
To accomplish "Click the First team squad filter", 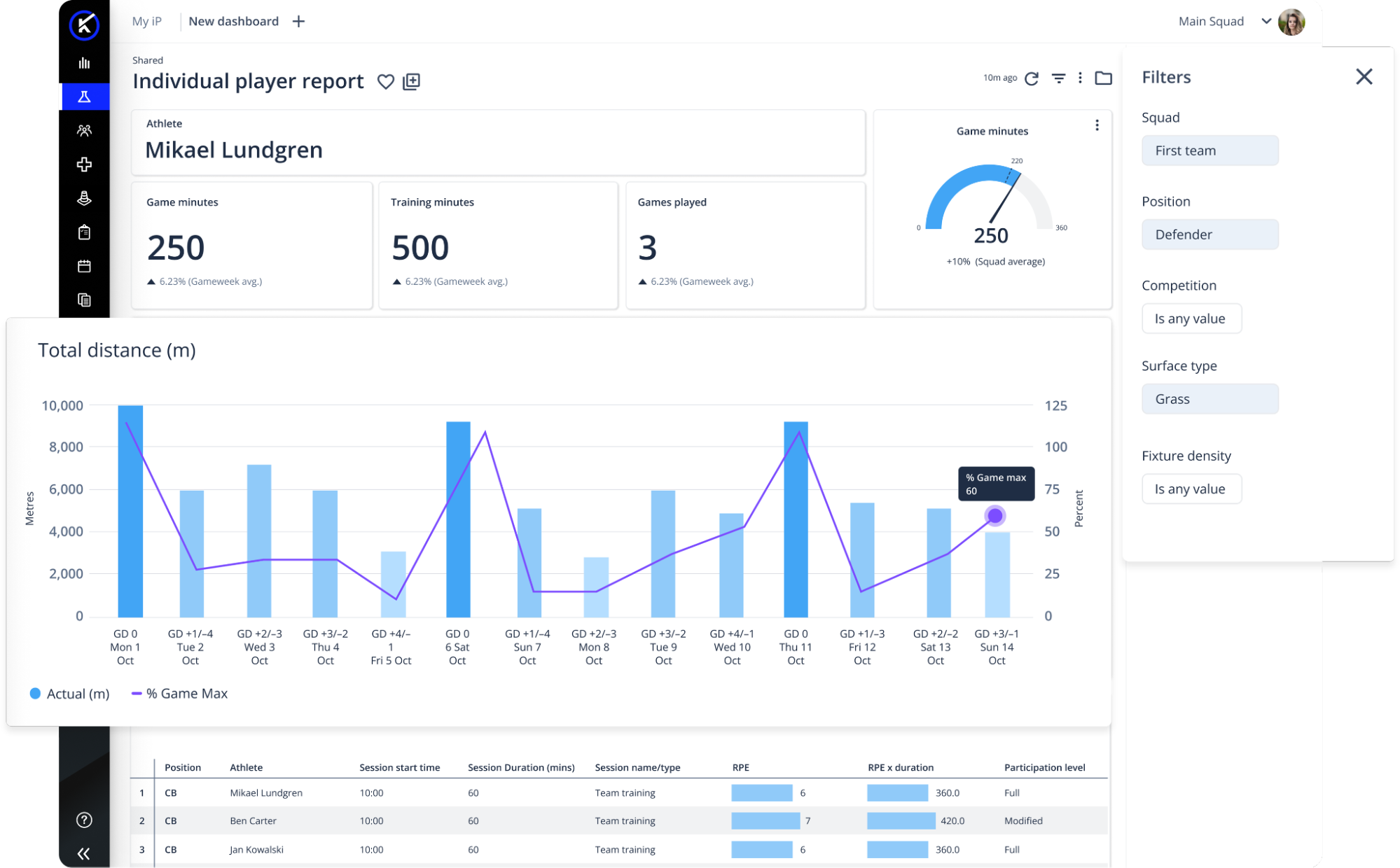I will pyautogui.click(x=1210, y=150).
